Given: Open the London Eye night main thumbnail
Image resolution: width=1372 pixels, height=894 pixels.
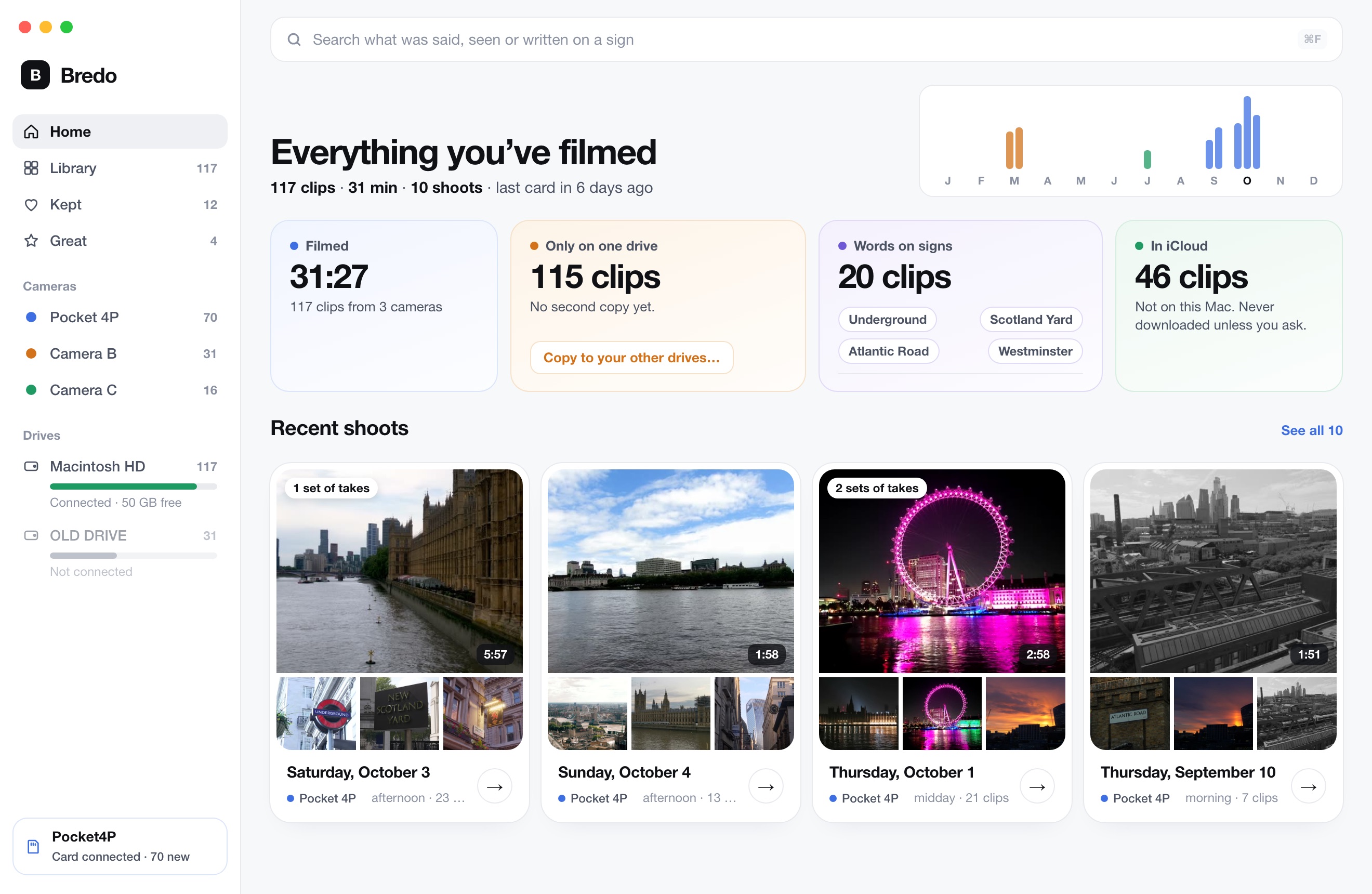Looking at the screenshot, I should [x=941, y=571].
